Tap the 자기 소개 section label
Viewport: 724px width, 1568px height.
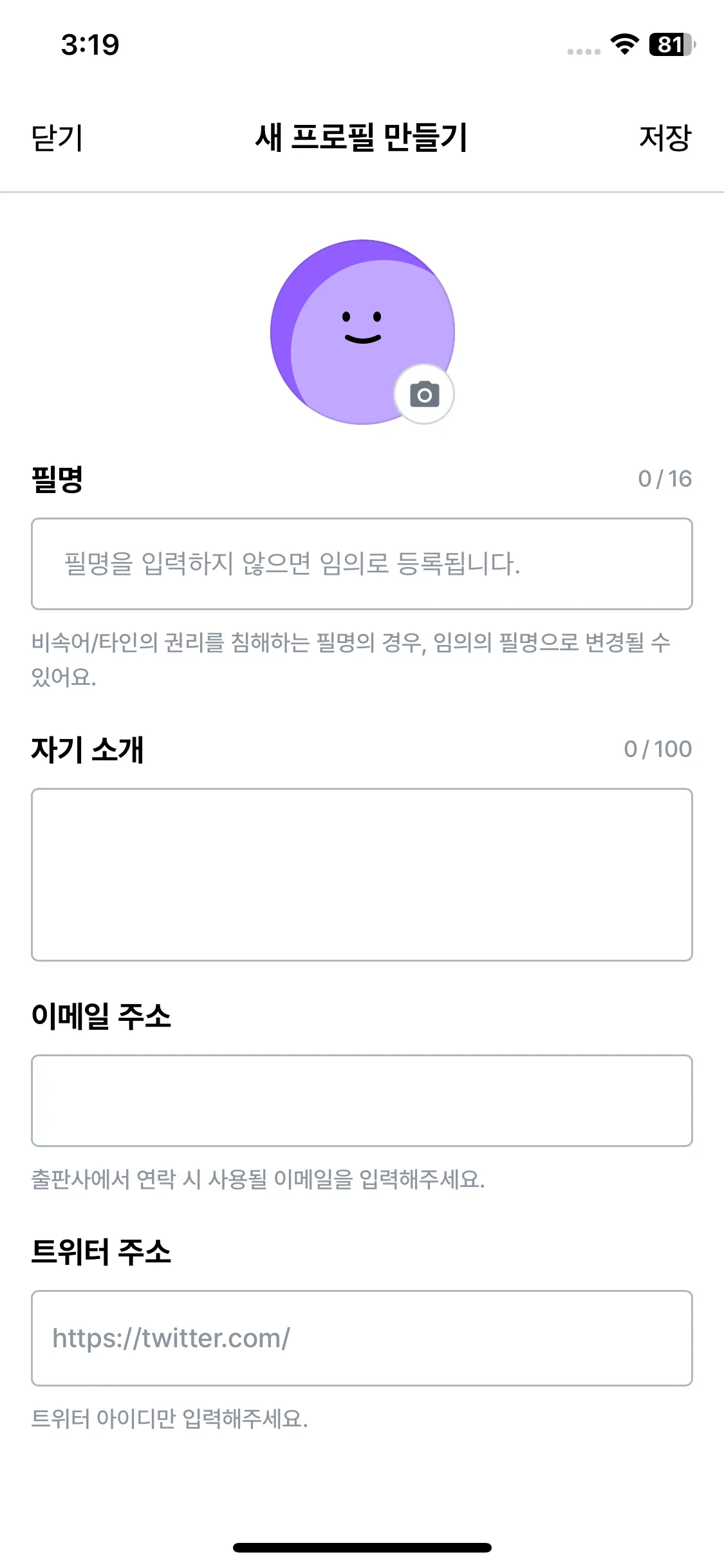[88, 749]
